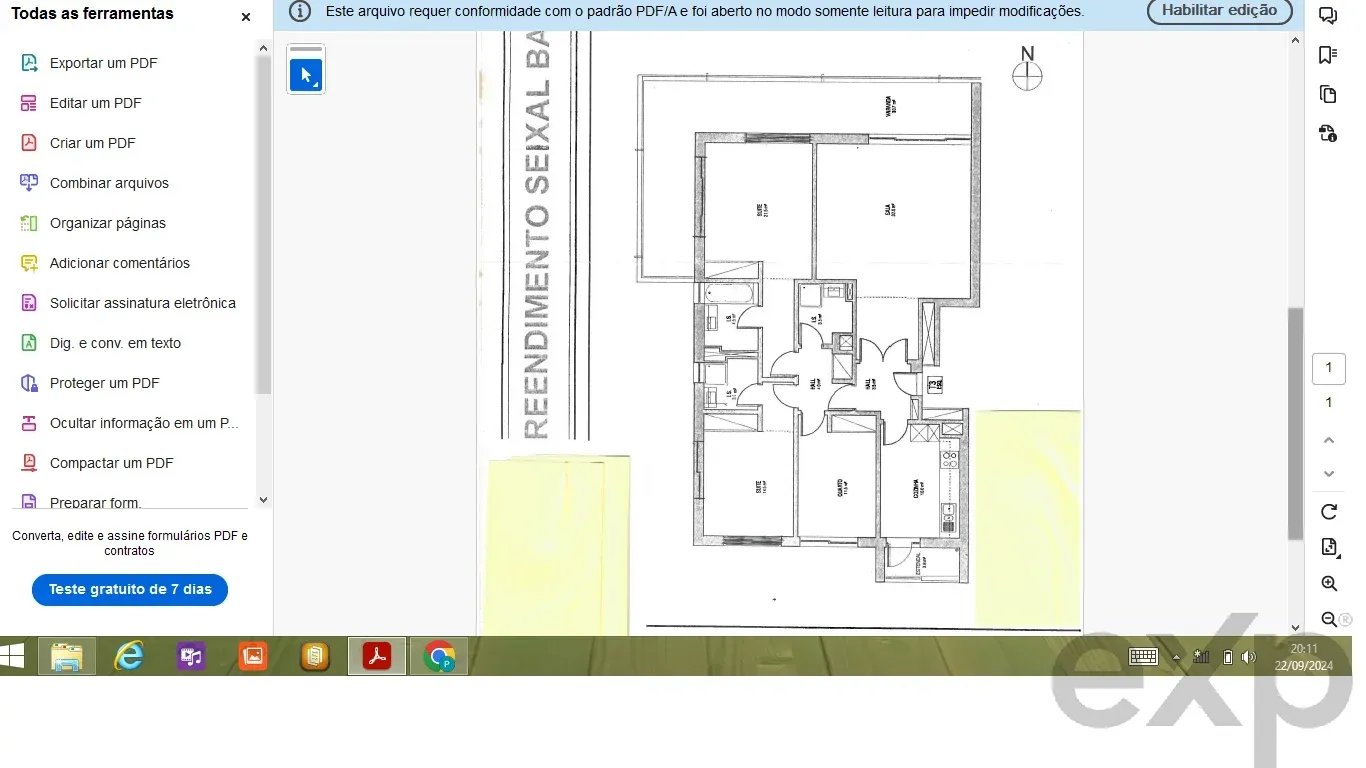The image size is (1366, 768).
Task: Click the tools panel scroll-up arrow
Action: (x=264, y=47)
